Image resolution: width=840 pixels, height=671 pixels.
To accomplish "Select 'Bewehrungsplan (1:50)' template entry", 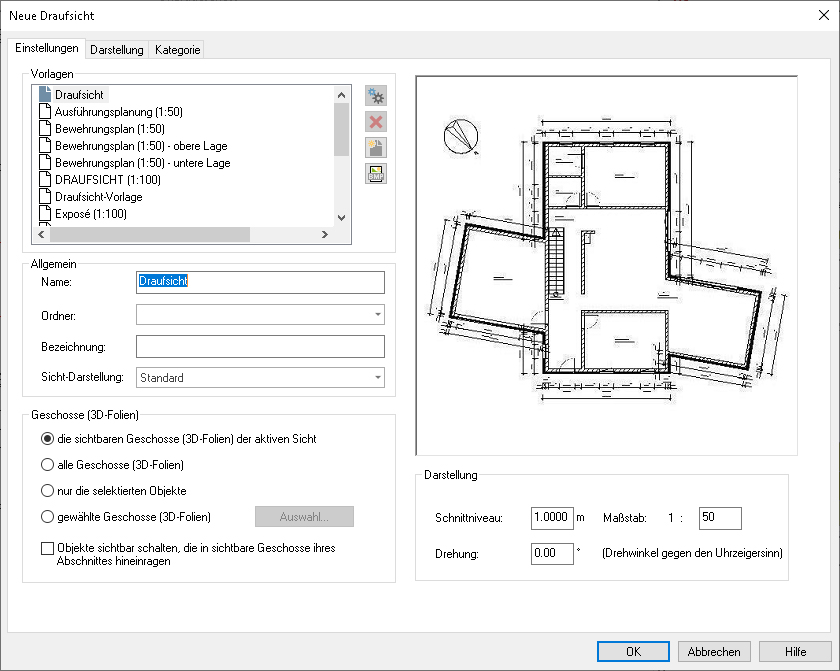I will [x=110, y=129].
